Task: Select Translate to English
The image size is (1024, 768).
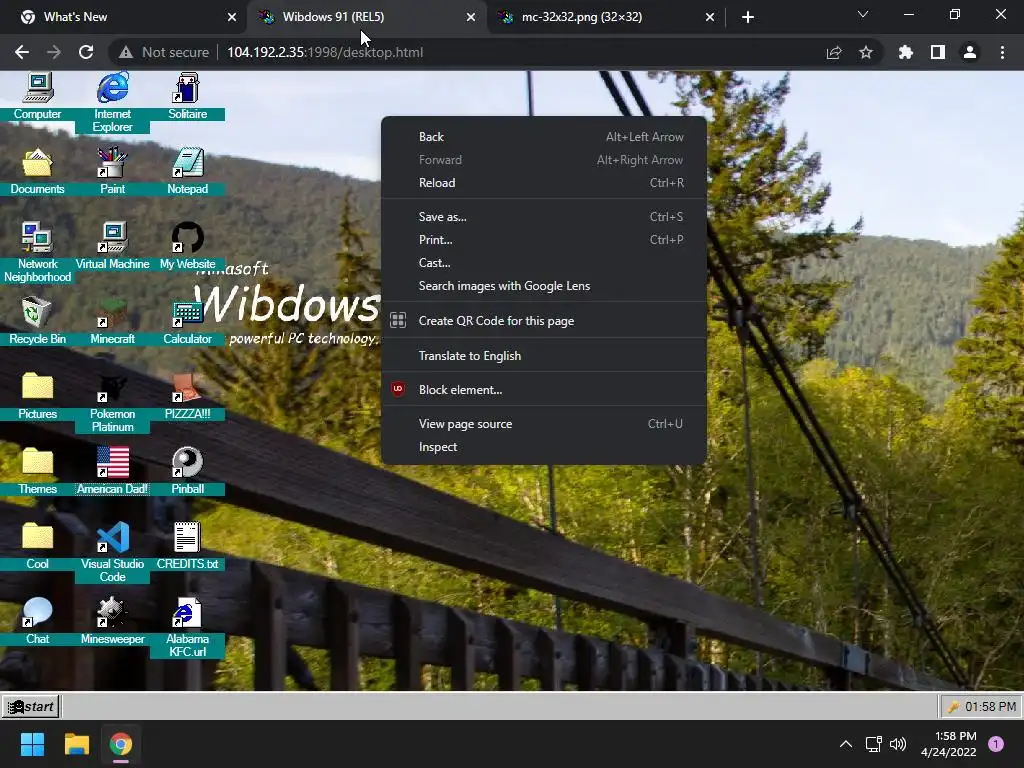Action: (x=543, y=356)
